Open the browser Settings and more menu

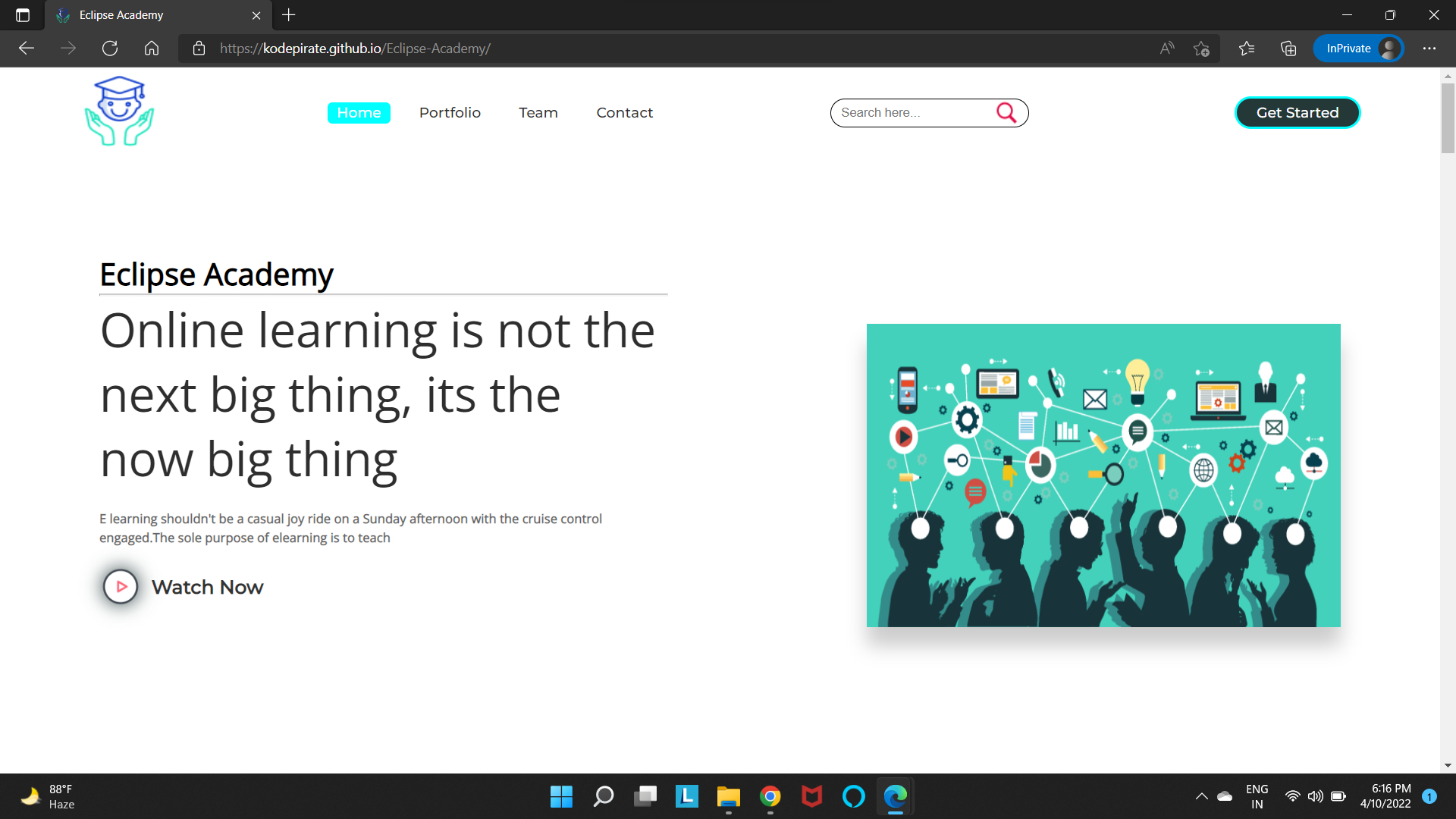click(1430, 48)
